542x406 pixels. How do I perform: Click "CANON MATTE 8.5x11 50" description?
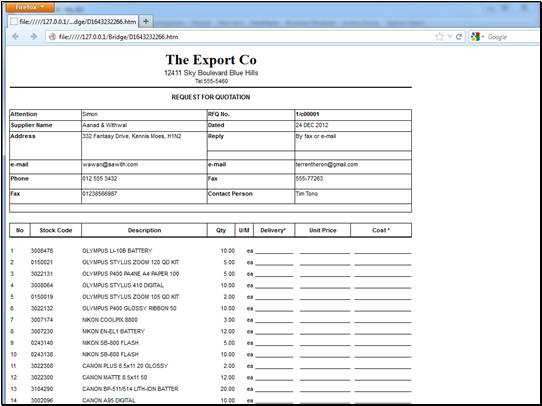pyautogui.click(x=114, y=378)
